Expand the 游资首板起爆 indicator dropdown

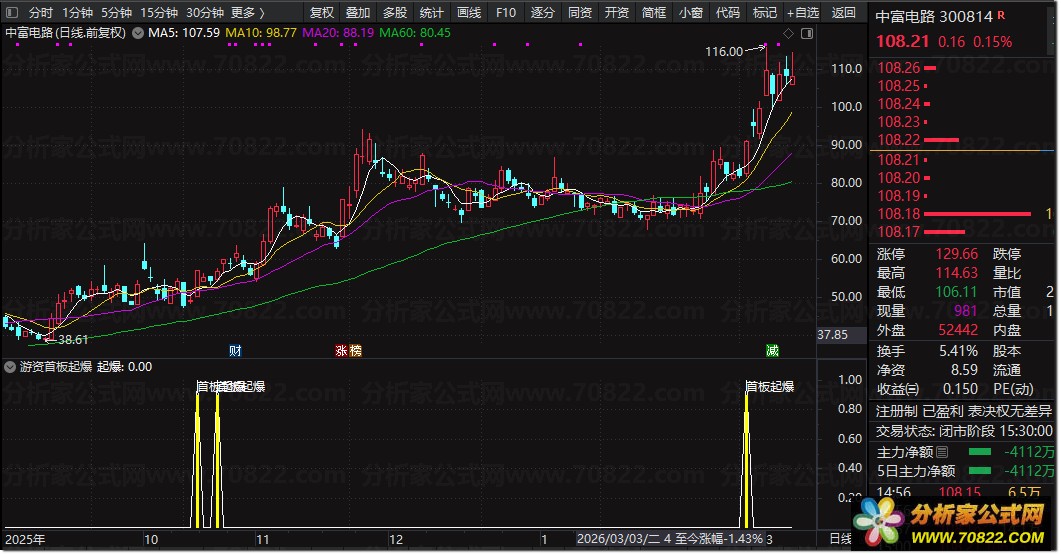pyautogui.click(x=11, y=366)
